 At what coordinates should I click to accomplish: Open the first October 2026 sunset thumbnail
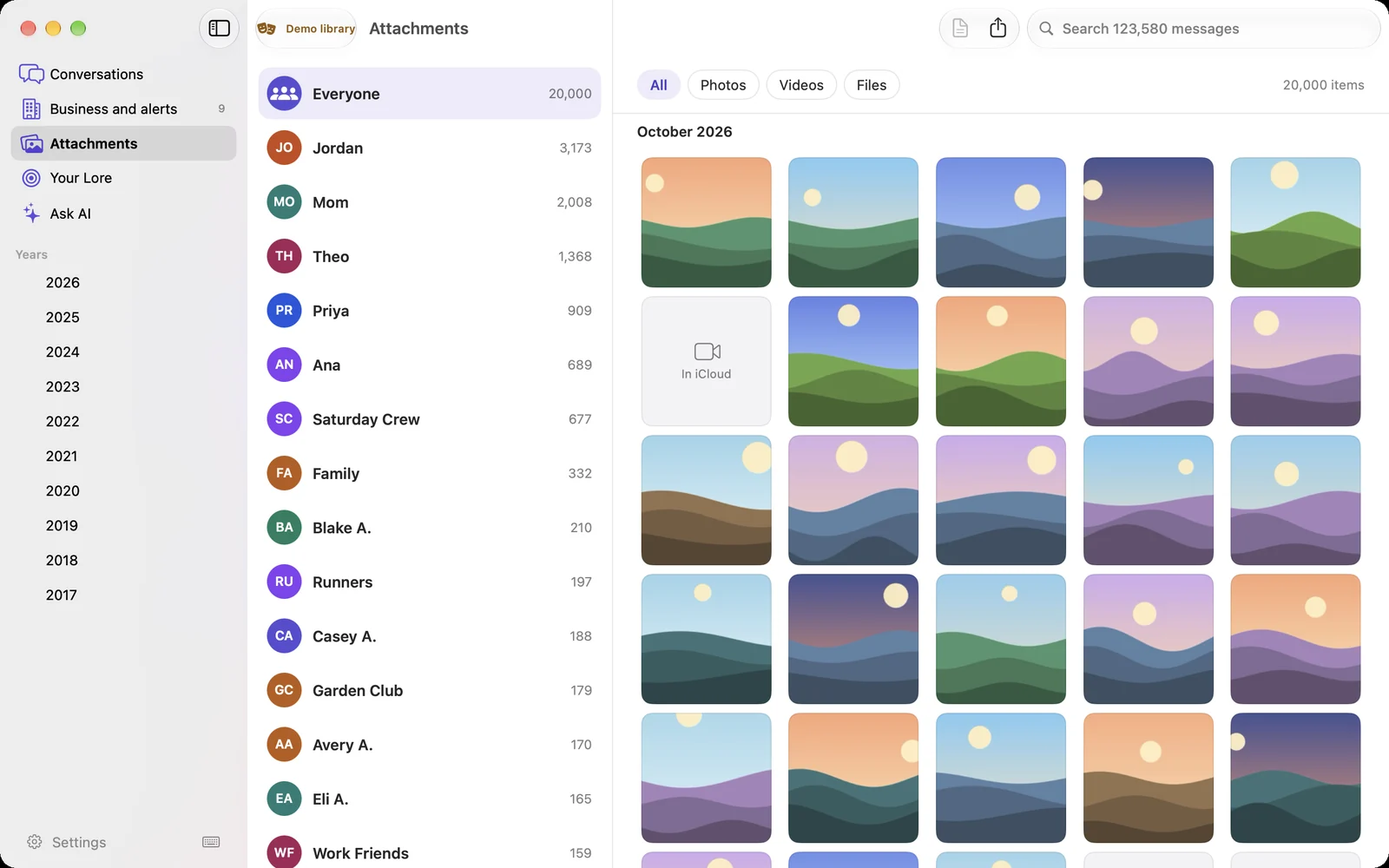point(707,222)
